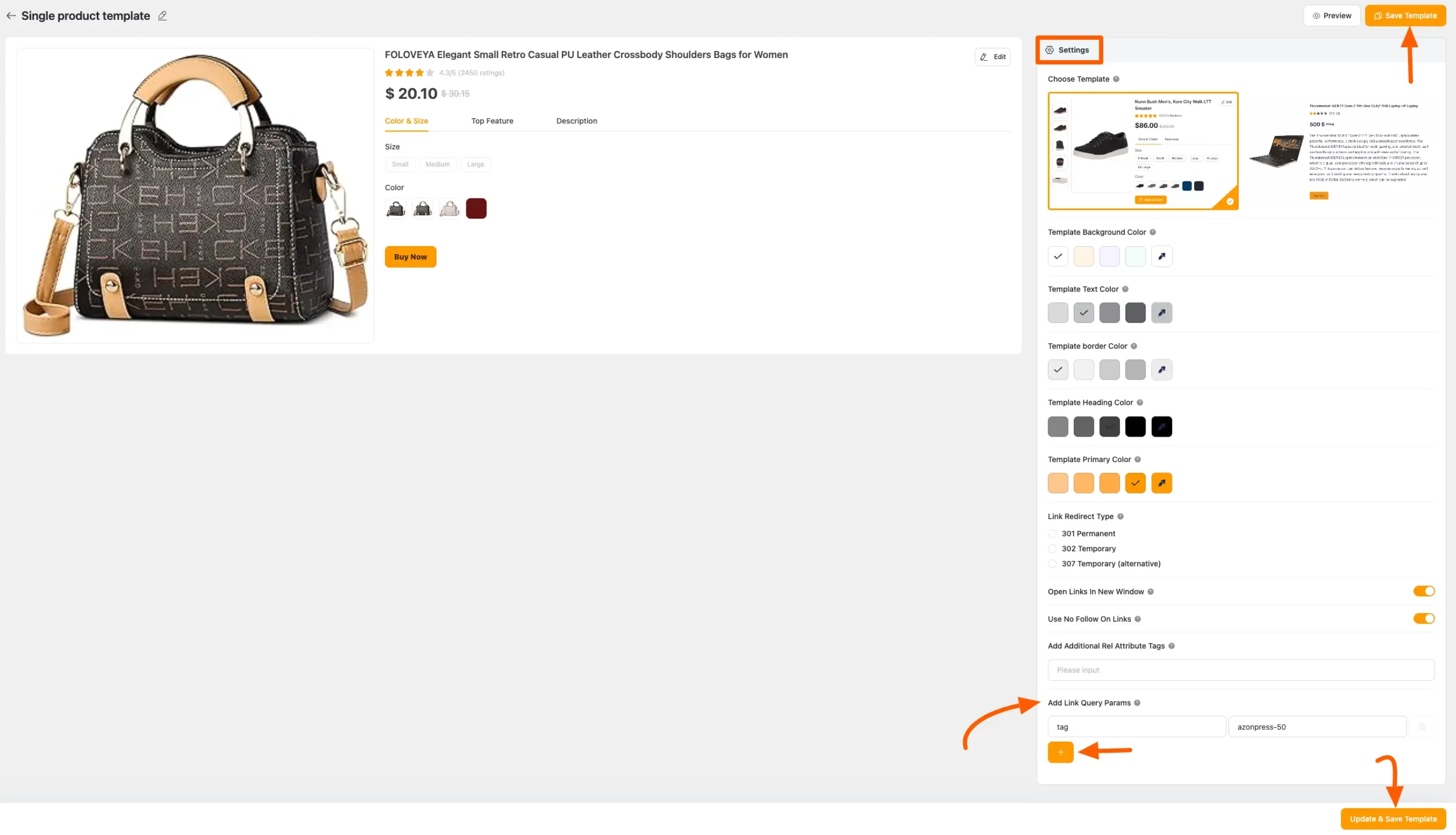Select the 301 Permanent redirect option
This screenshot has width=1456, height=835.
[x=1052, y=533]
